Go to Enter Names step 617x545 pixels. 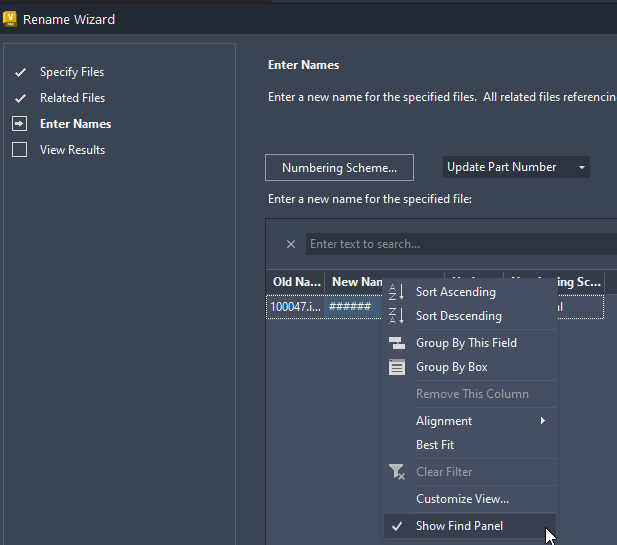[x=76, y=124]
